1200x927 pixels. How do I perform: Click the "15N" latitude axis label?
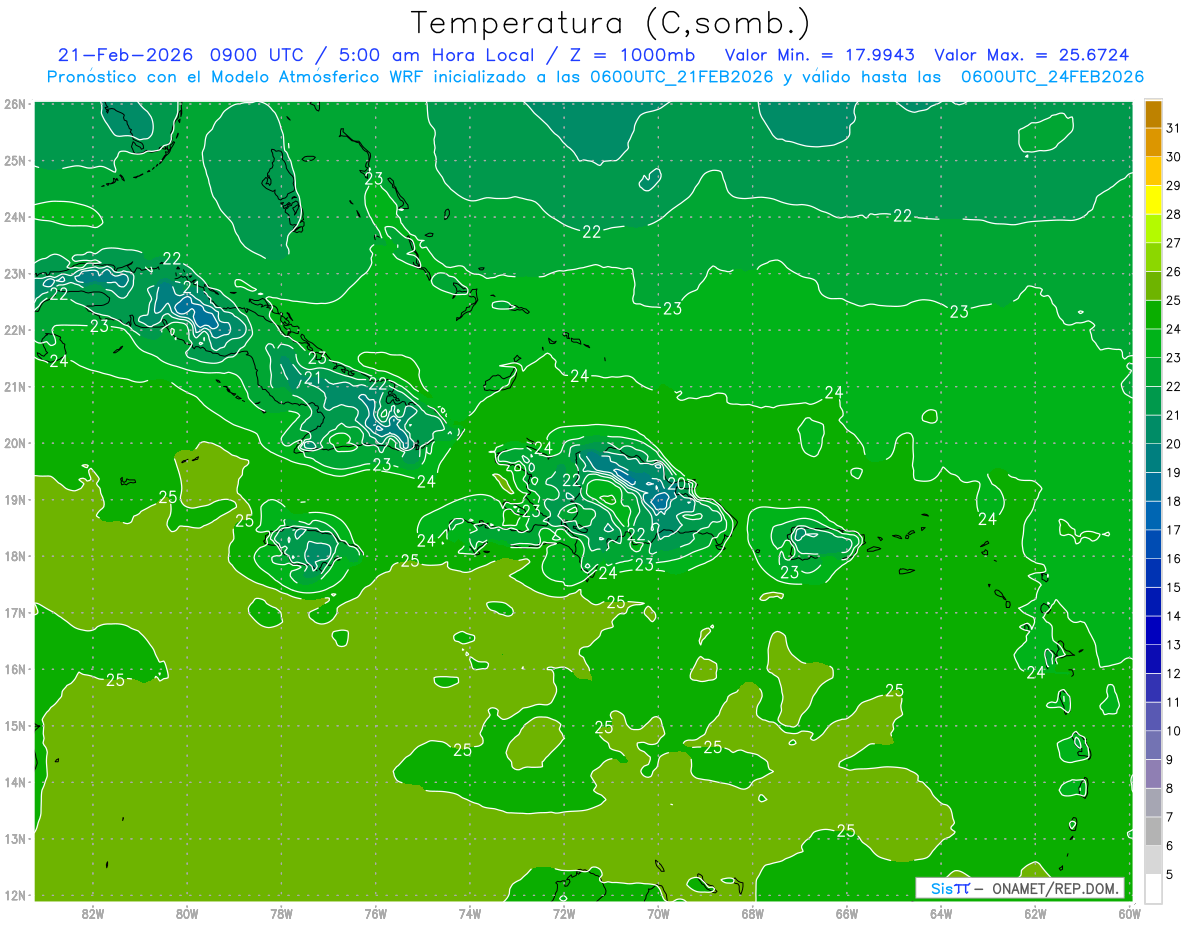pos(14,725)
